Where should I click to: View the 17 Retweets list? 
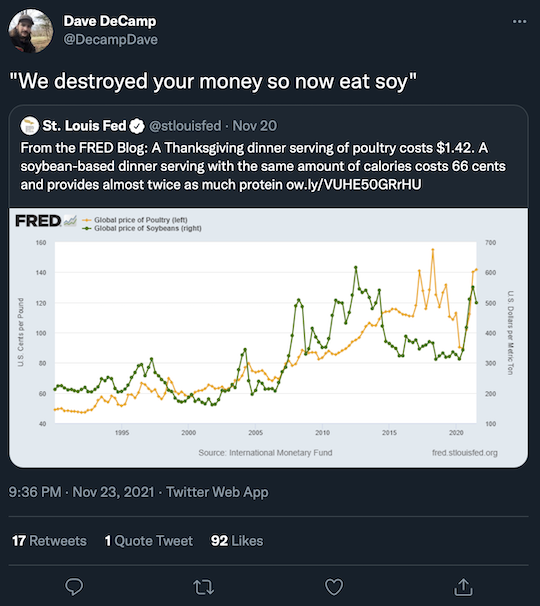[x=49, y=541]
